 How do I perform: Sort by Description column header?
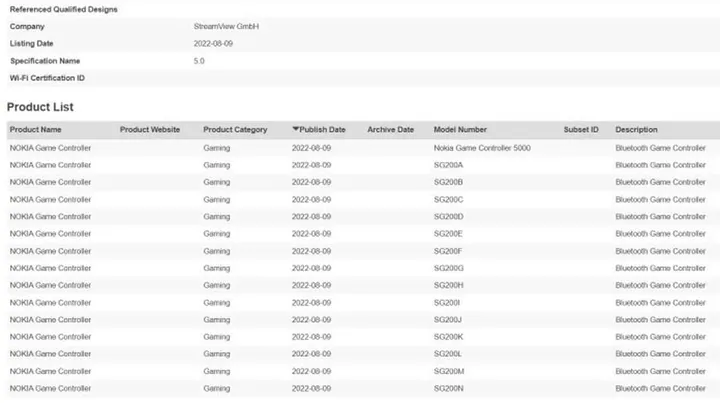click(x=636, y=130)
